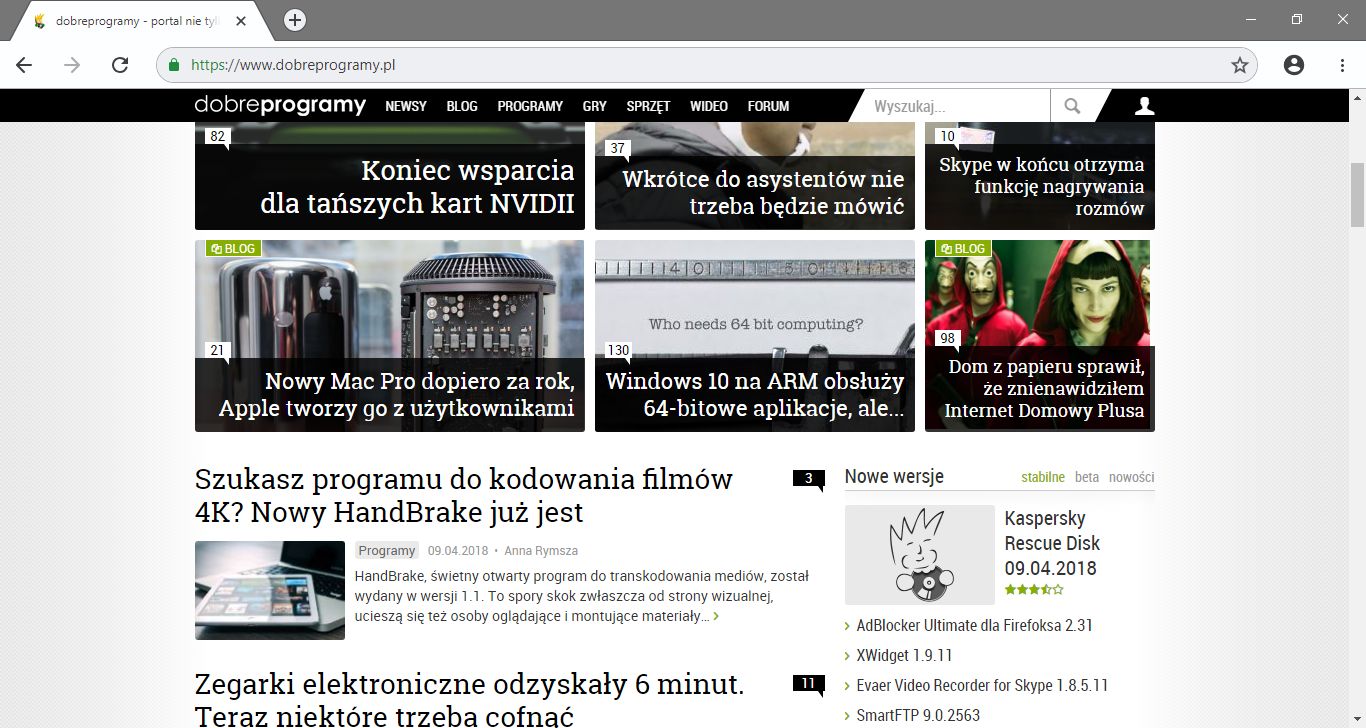Screen dimensions: 1366x728
Task: Open author Anna Rymsza's profile link
Action: pyautogui.click(x=541, y=550)
